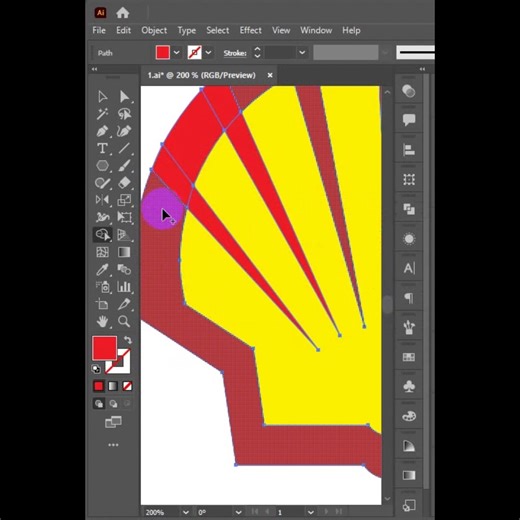This screenshot has height=520, width=520.
Task: Activate the Type tool
Action: (103, 148)
